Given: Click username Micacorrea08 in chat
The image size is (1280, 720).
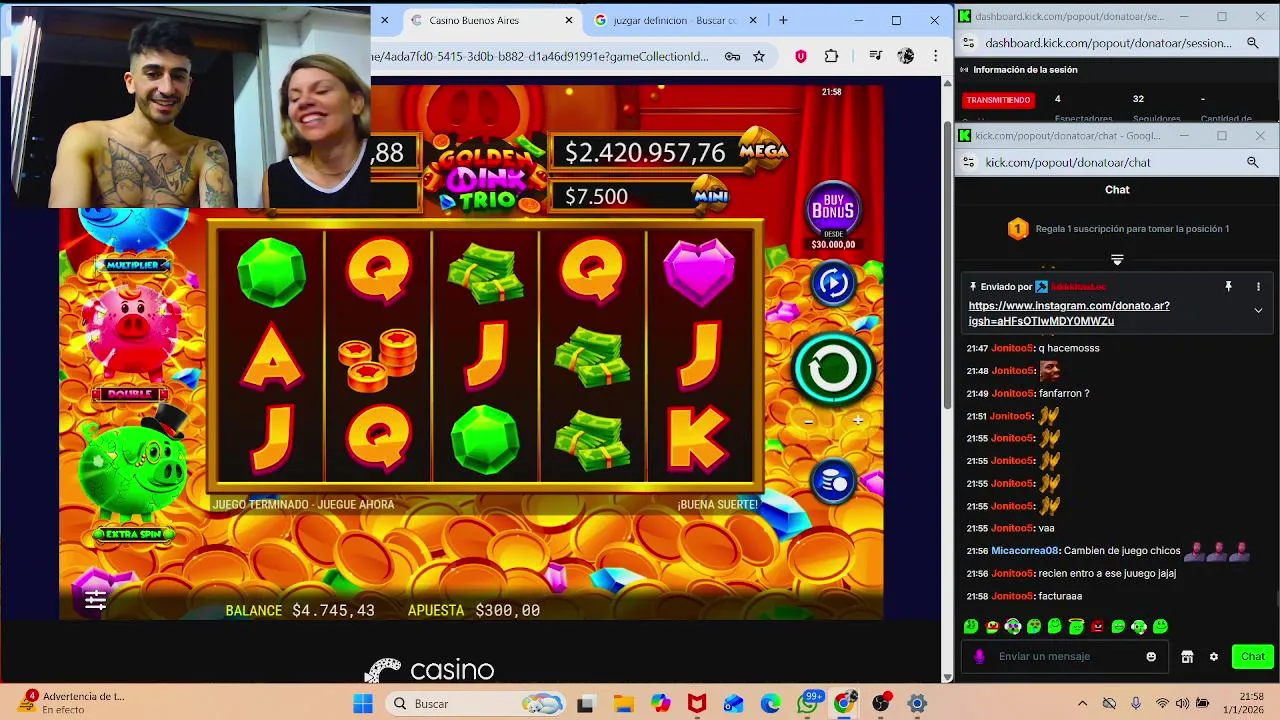Looking at the screenshot, I should [1025, 550].
